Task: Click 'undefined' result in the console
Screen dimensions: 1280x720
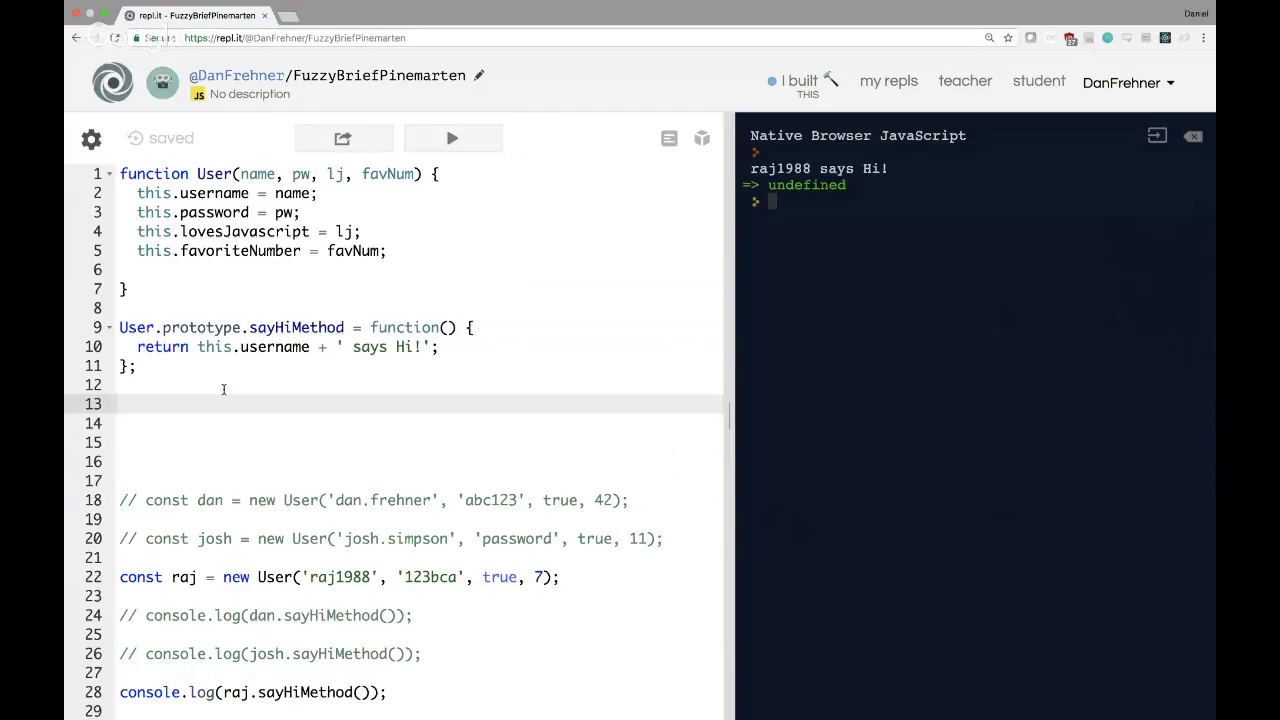Action: coord(807,185)
